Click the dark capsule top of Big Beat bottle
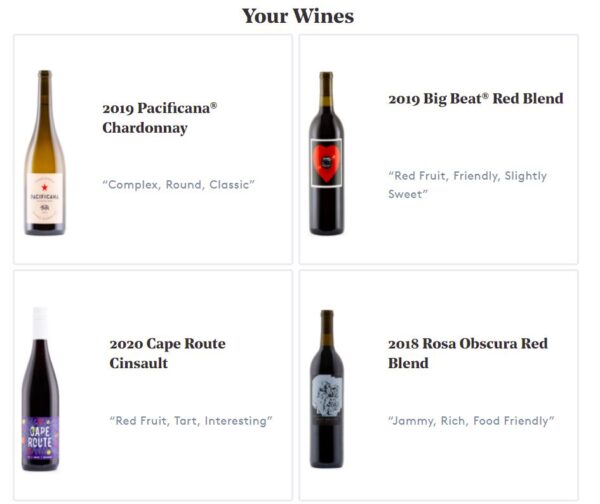600x504 pixels. point(326,82)
